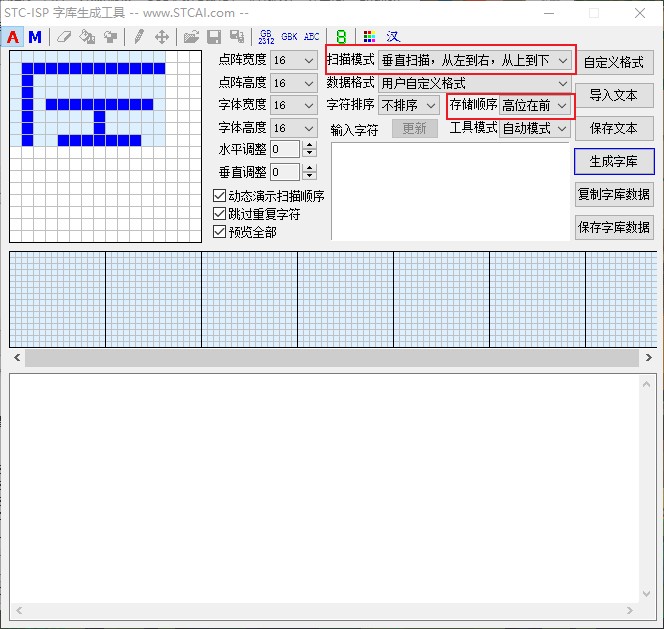Click the floppy disk save icon
The width and height of the screenshot is (664, 629).
214,37
